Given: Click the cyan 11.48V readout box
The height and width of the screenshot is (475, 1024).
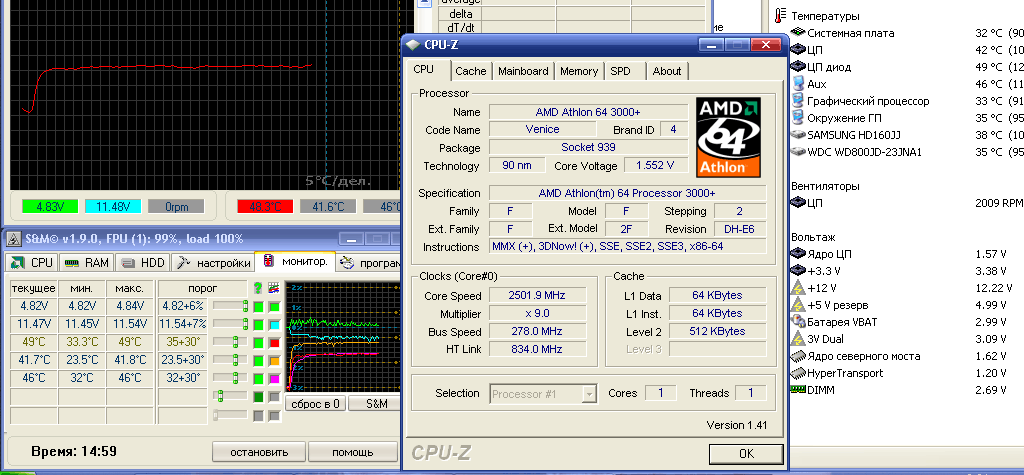Looking at the screenshot, I should [x=112, y=206].
